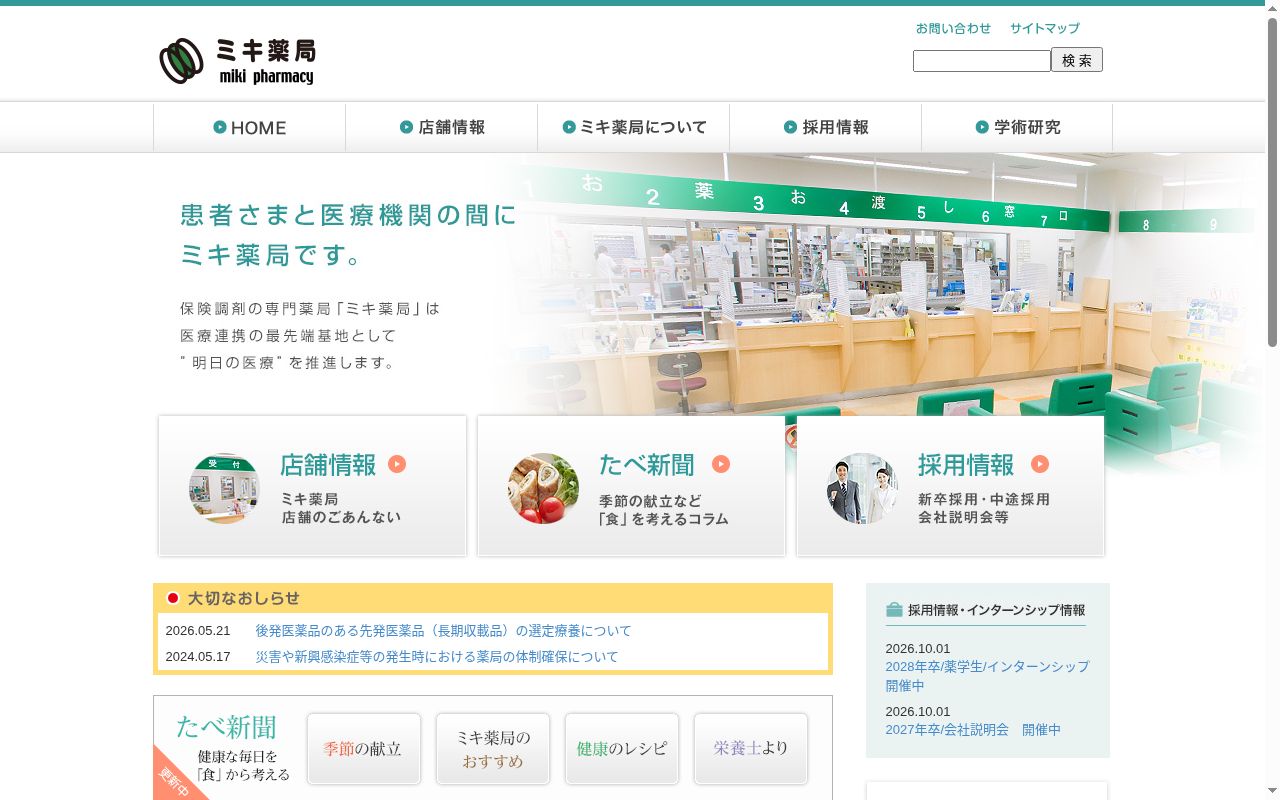Open the 災害や新興感染症等 notice link
This screenshot has height=800, width=1280.
pos(437,657)
